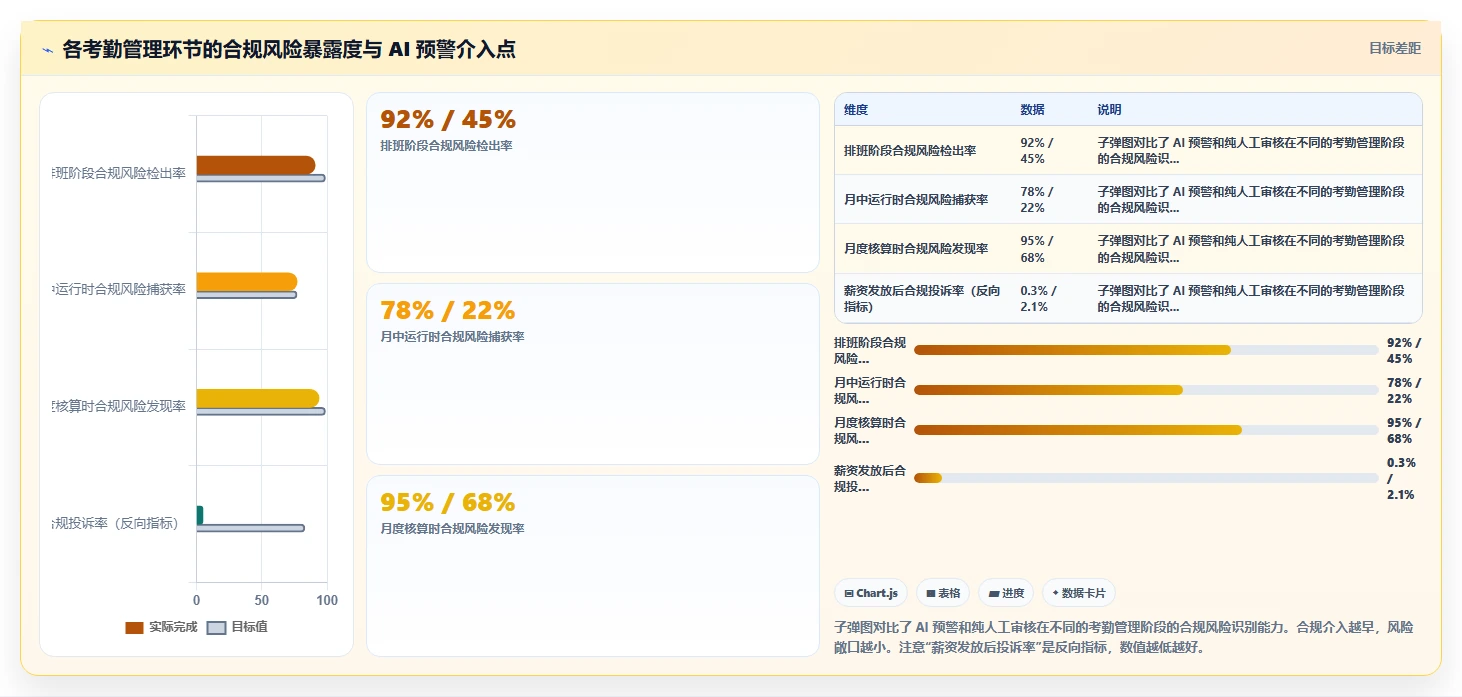Click the 排班阶段合规风险 progress bar
The image size is (1462, 697).
click(1146, 350)
